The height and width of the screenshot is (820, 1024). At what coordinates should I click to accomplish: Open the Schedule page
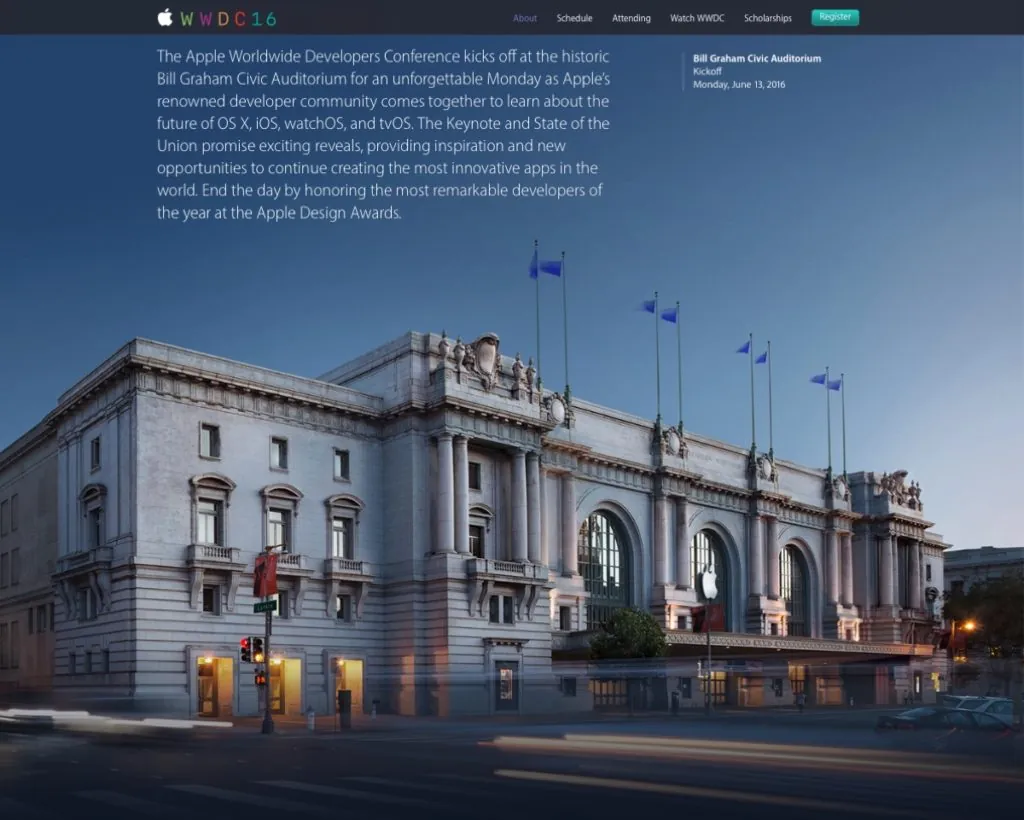coord(574,18)
